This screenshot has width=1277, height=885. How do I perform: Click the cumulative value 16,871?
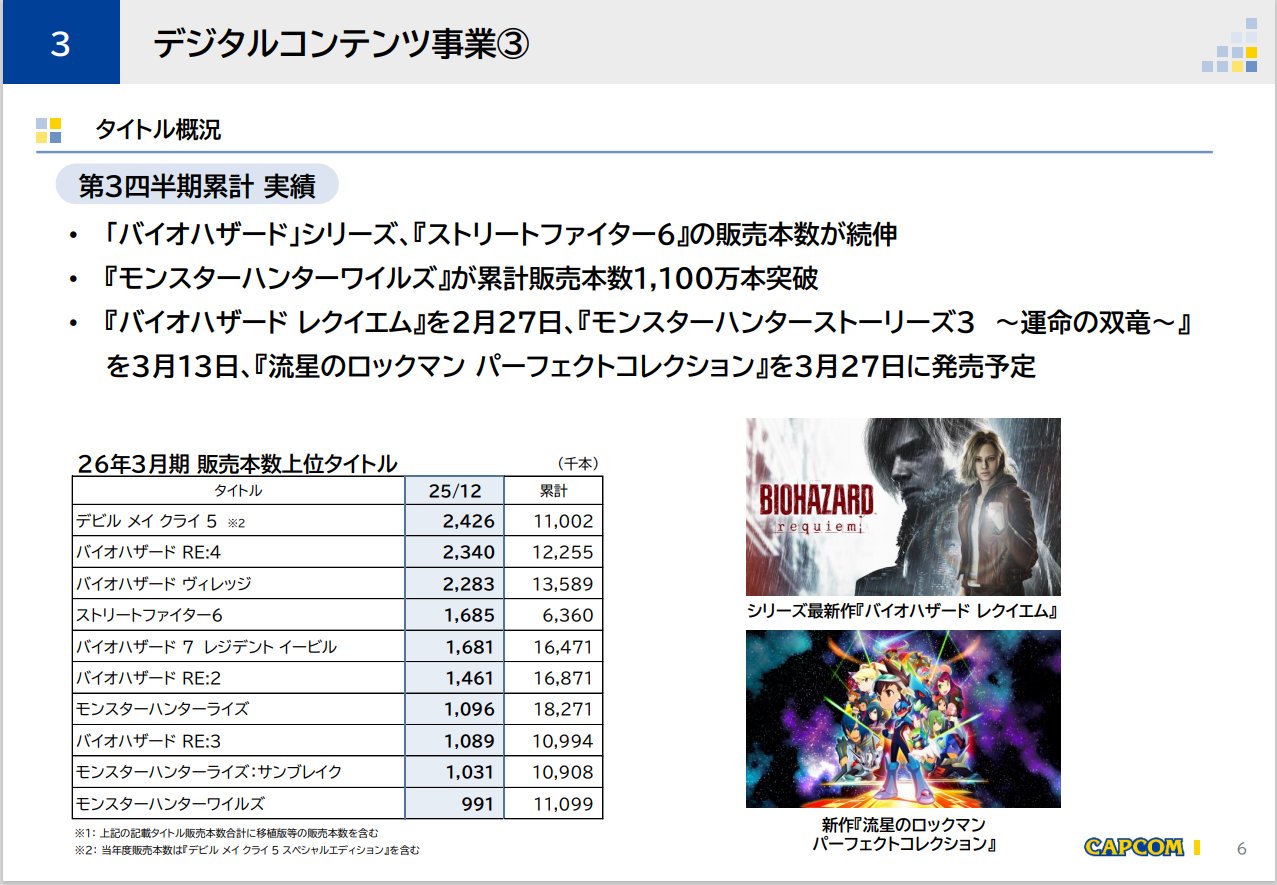[x=563, y=678]
